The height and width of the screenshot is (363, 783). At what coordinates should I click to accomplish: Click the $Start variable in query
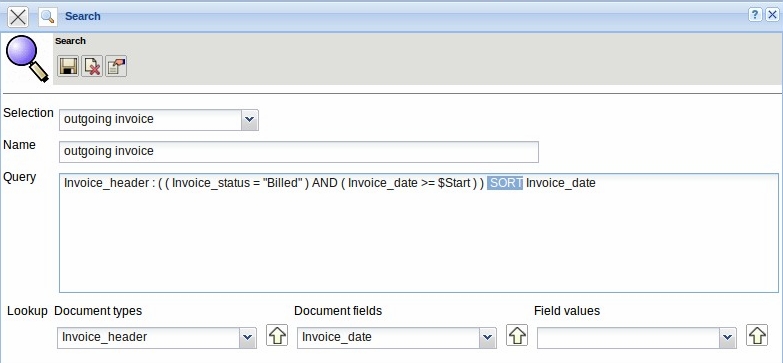(x=454, y=183)
